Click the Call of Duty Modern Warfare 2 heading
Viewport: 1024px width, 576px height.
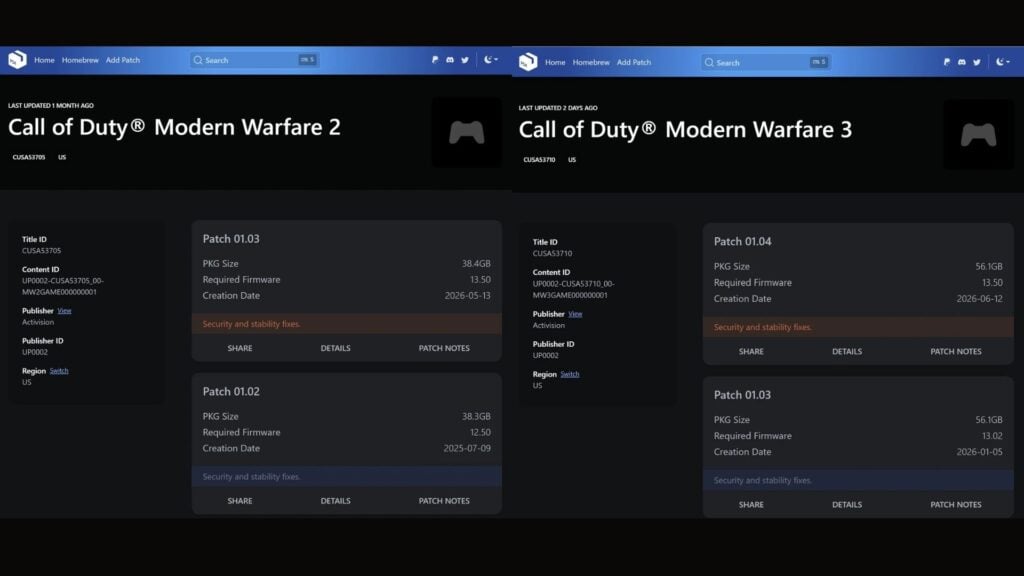point(174,127)
